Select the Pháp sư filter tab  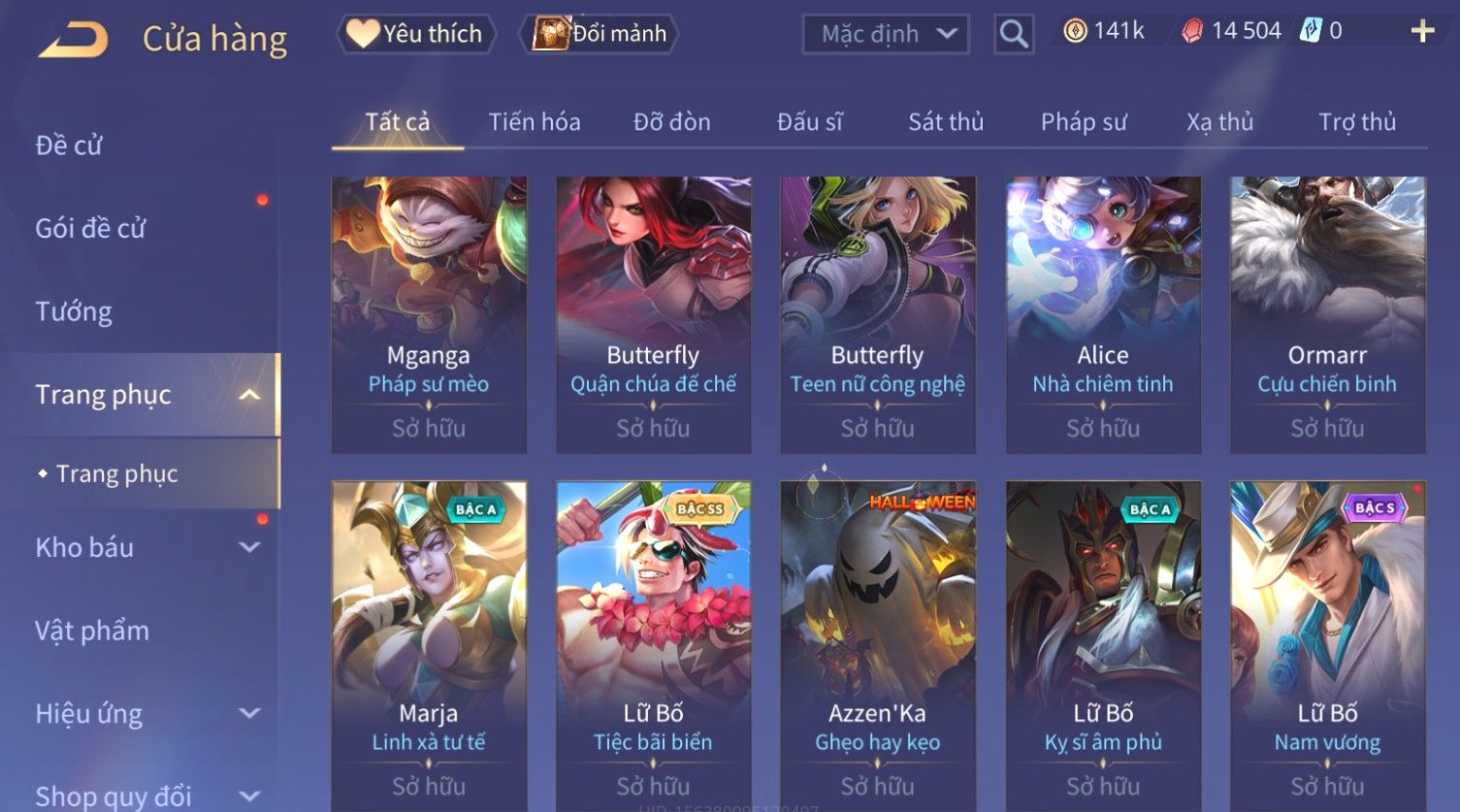1084,122
